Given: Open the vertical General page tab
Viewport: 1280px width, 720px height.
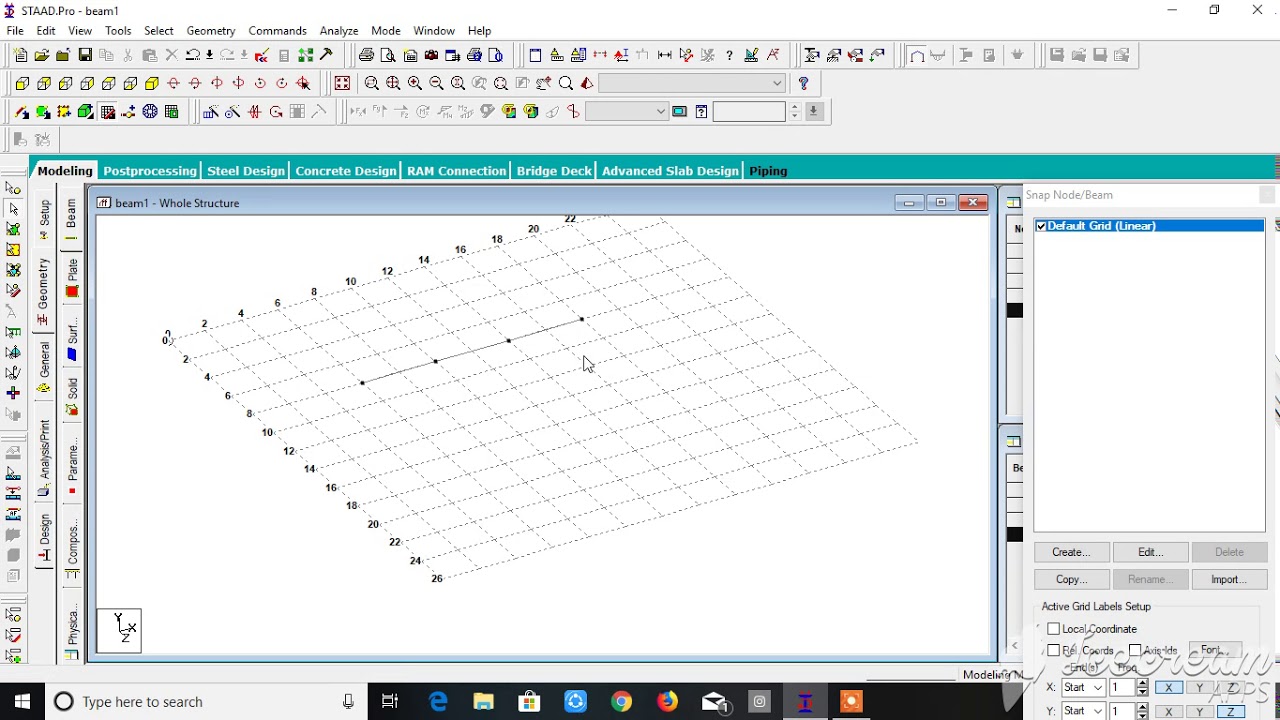Looking at the screenshot, I should point(44,367).
